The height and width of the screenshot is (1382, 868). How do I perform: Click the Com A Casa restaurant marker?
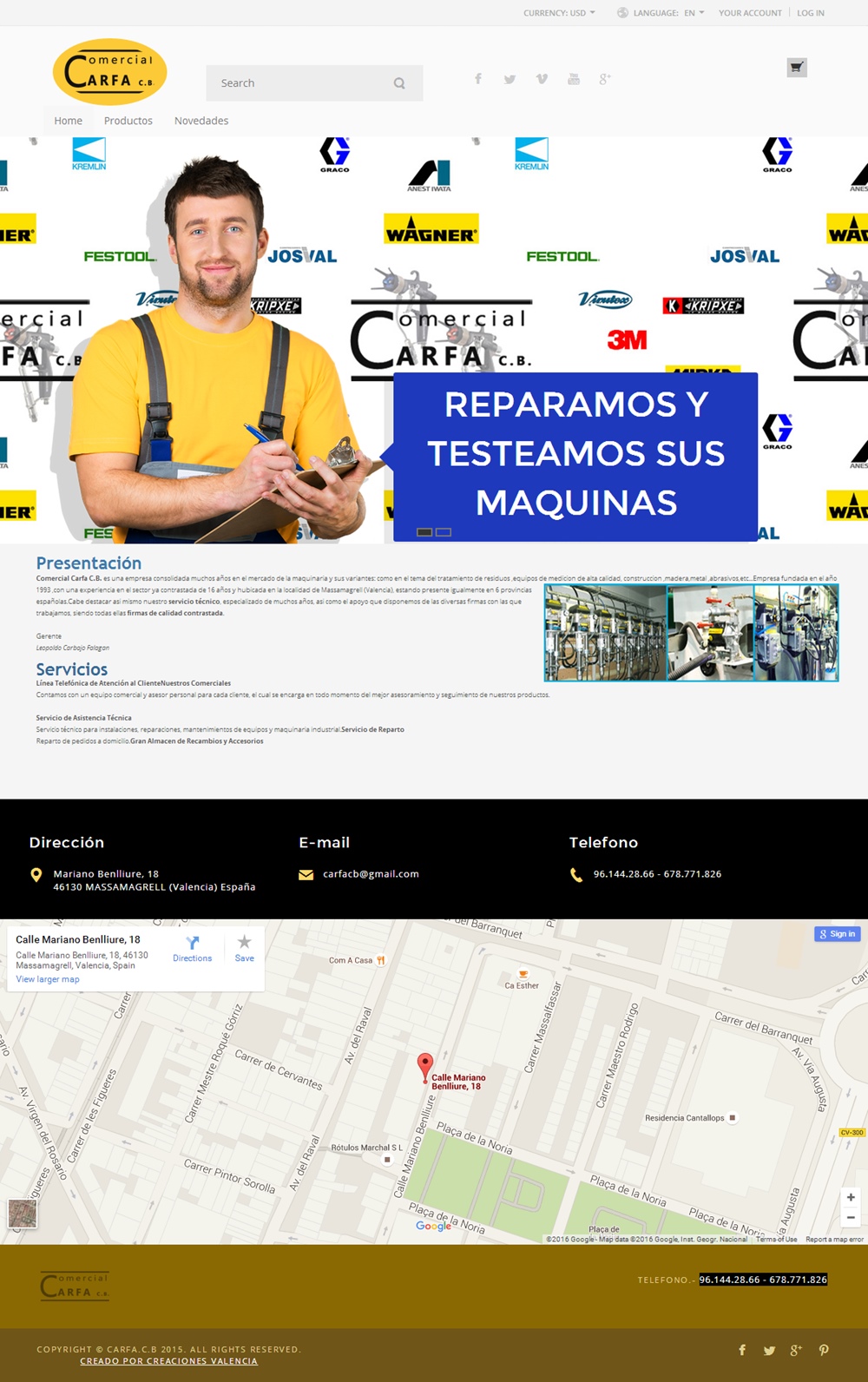point(380,960)
